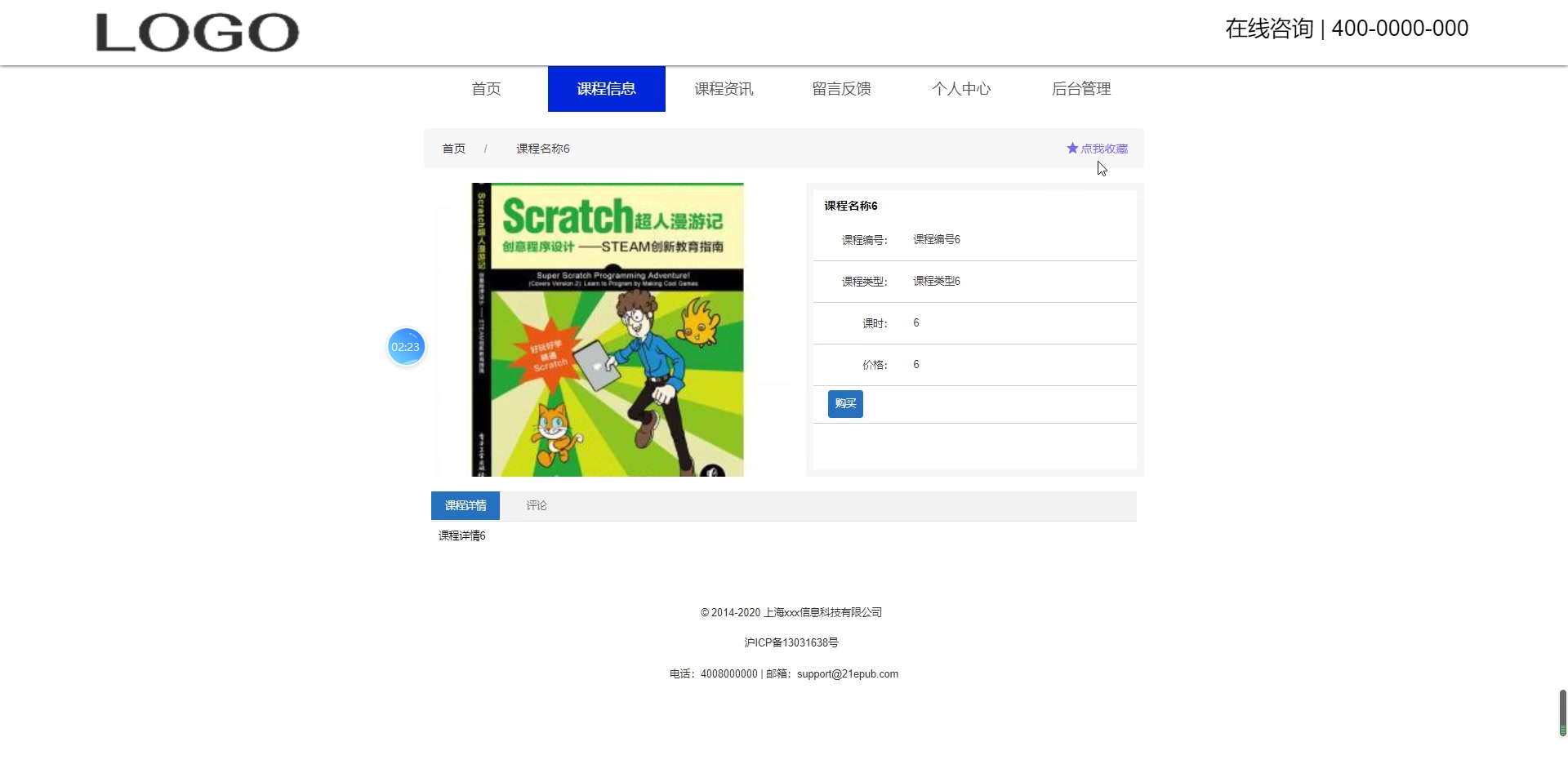This screenshot has height=782, width=1568.
Task: Click the support@21epub.com email address
Action: point(847,673)
